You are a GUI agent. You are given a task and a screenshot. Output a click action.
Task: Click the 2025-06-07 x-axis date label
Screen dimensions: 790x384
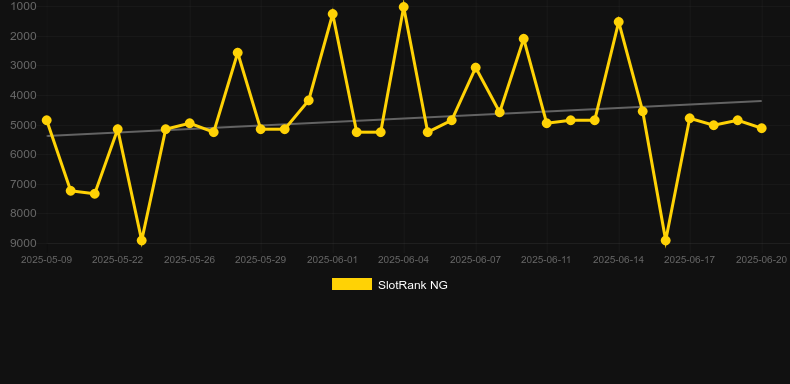476,260
